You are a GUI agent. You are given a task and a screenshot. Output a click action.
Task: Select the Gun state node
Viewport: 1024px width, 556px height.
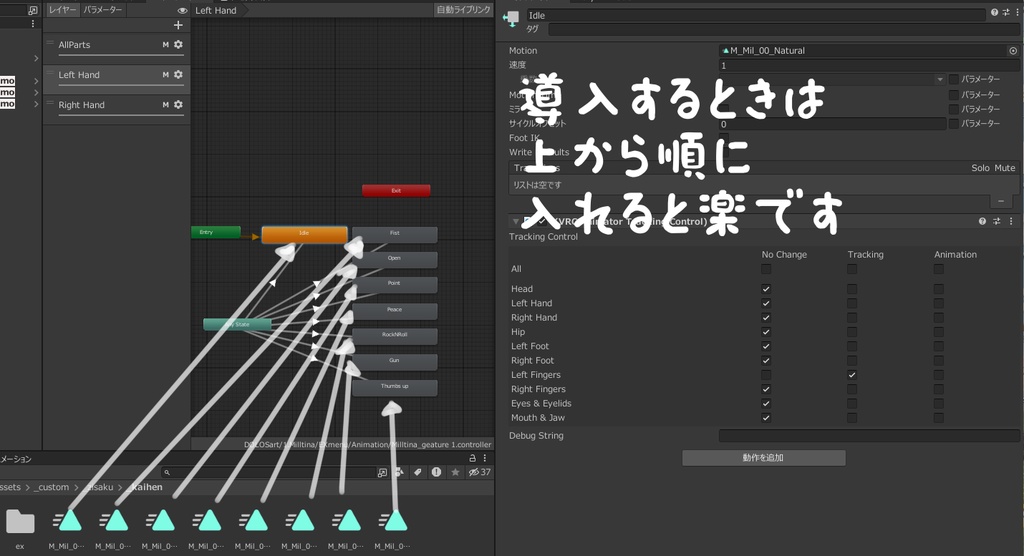tap(394, 362)
